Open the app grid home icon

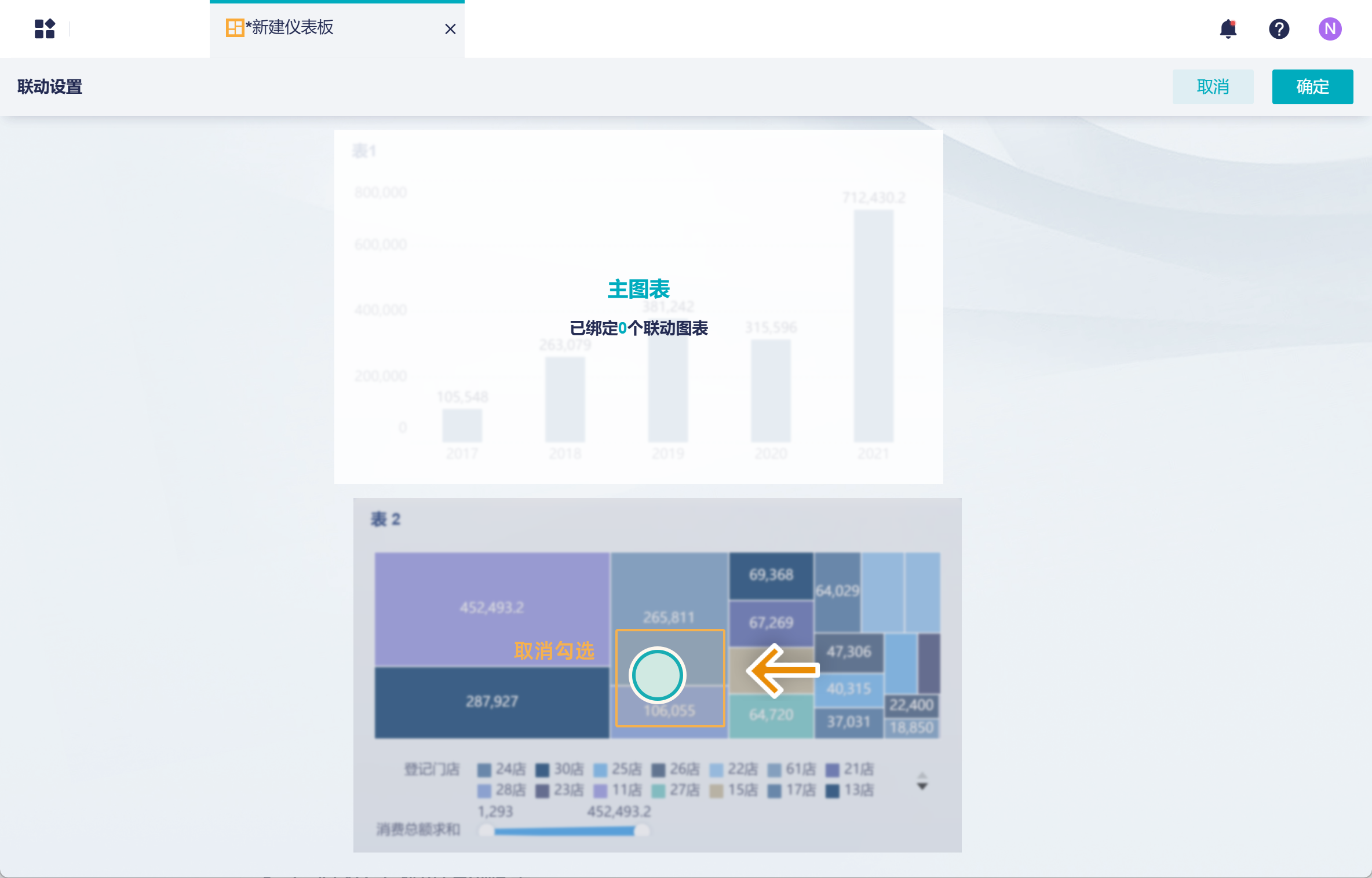45,29
